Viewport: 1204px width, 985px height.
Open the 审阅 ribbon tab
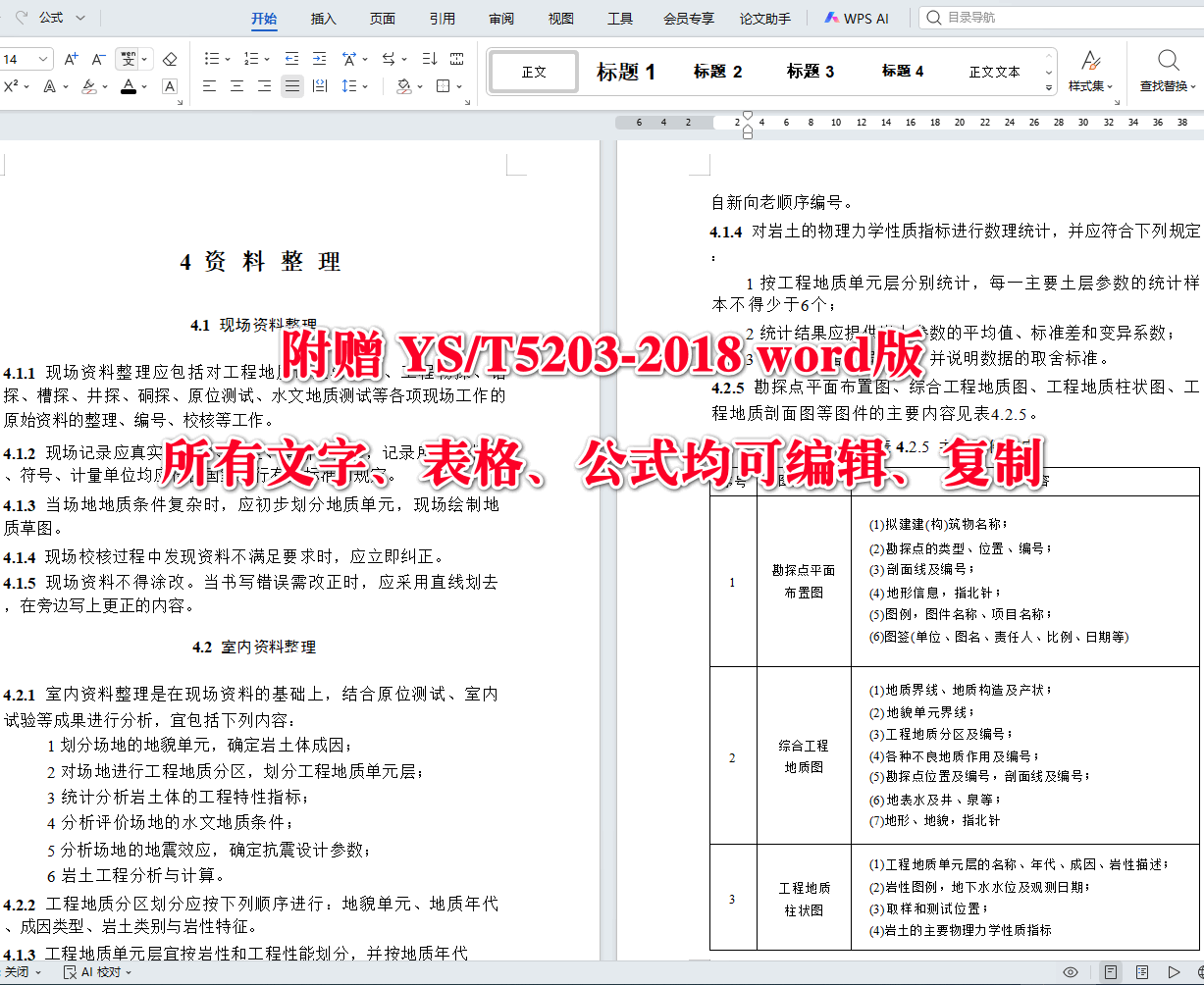click(501, 19)
